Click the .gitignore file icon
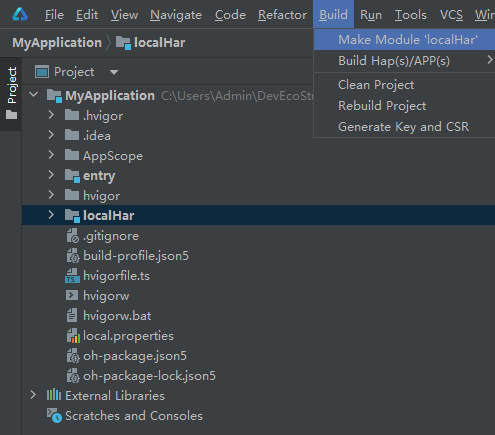The height and width of the screenshot is (435, 495). (x=73, y=236)
